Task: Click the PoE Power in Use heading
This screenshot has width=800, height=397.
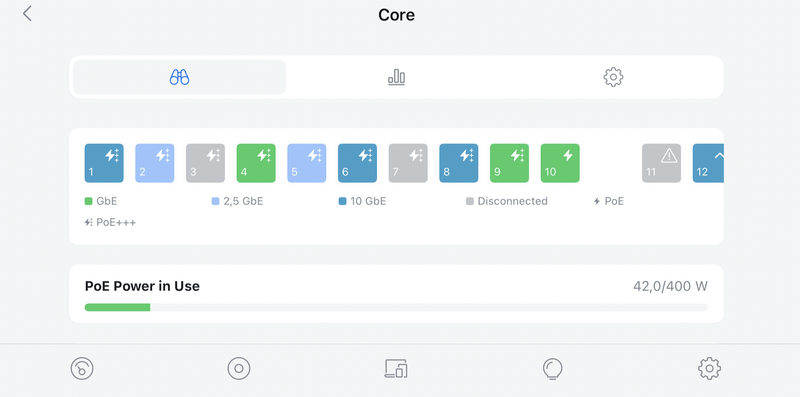Action: tap(142, 286)
